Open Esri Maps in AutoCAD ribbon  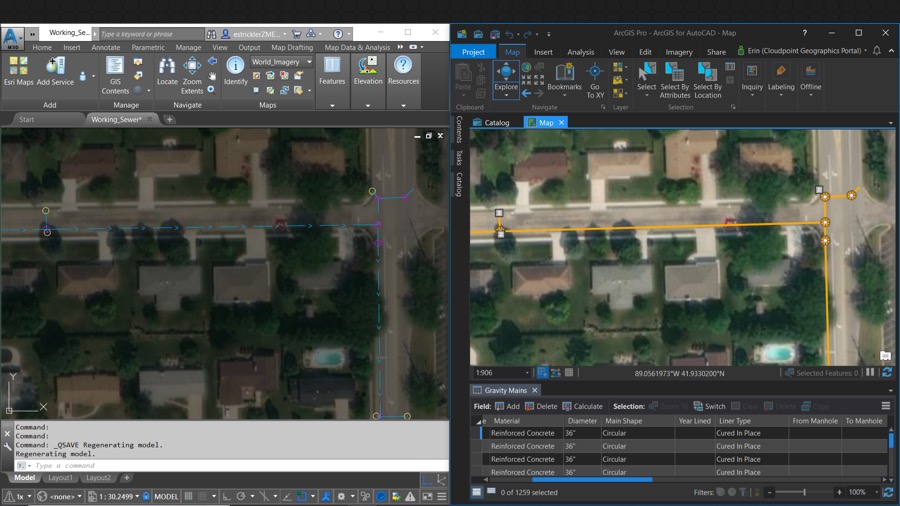(x=18, y=71)
